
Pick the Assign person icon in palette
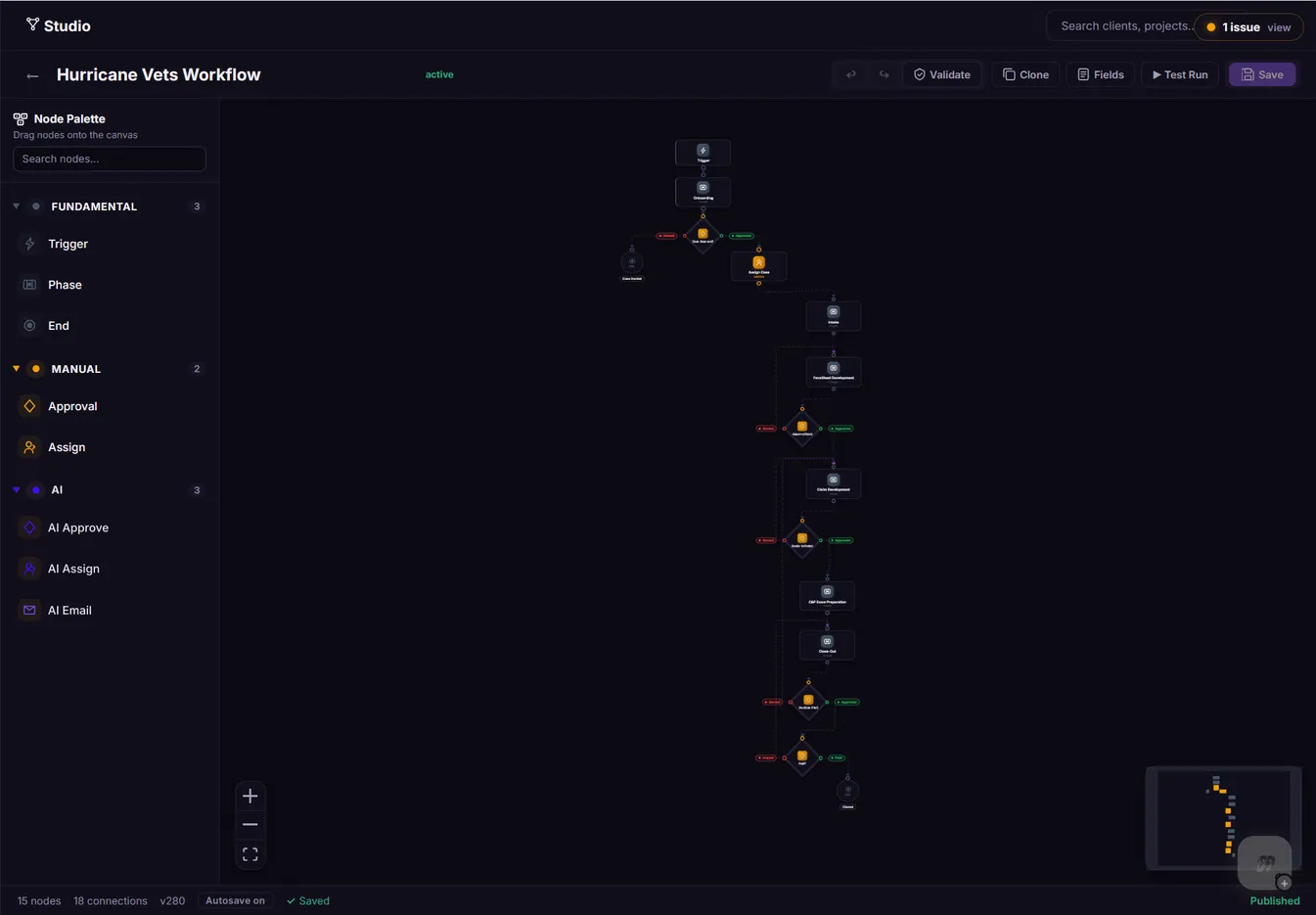tap(29, 447)
